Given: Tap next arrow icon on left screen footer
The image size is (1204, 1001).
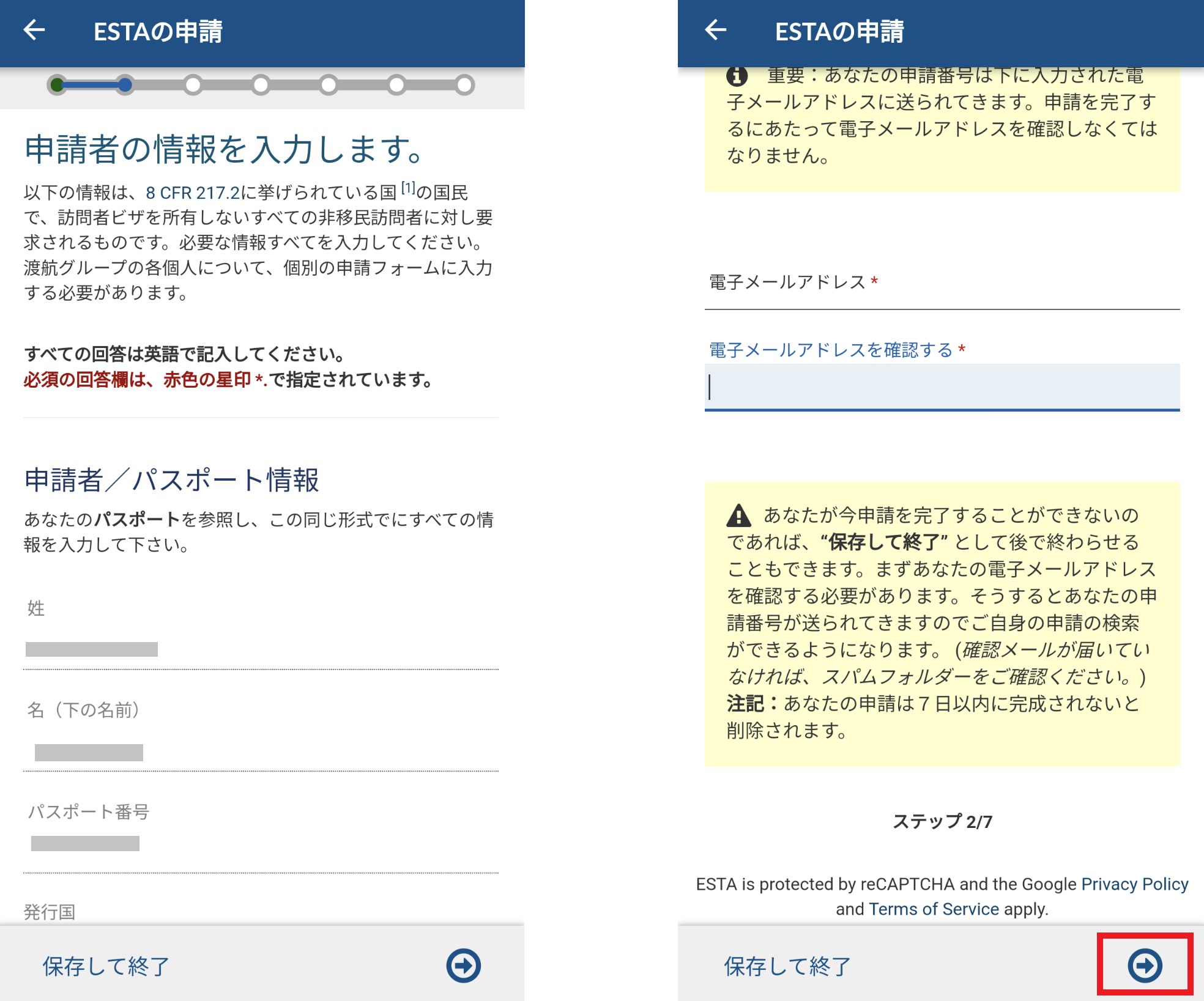Looking at the screenshot, I should (x=463, y=966).
